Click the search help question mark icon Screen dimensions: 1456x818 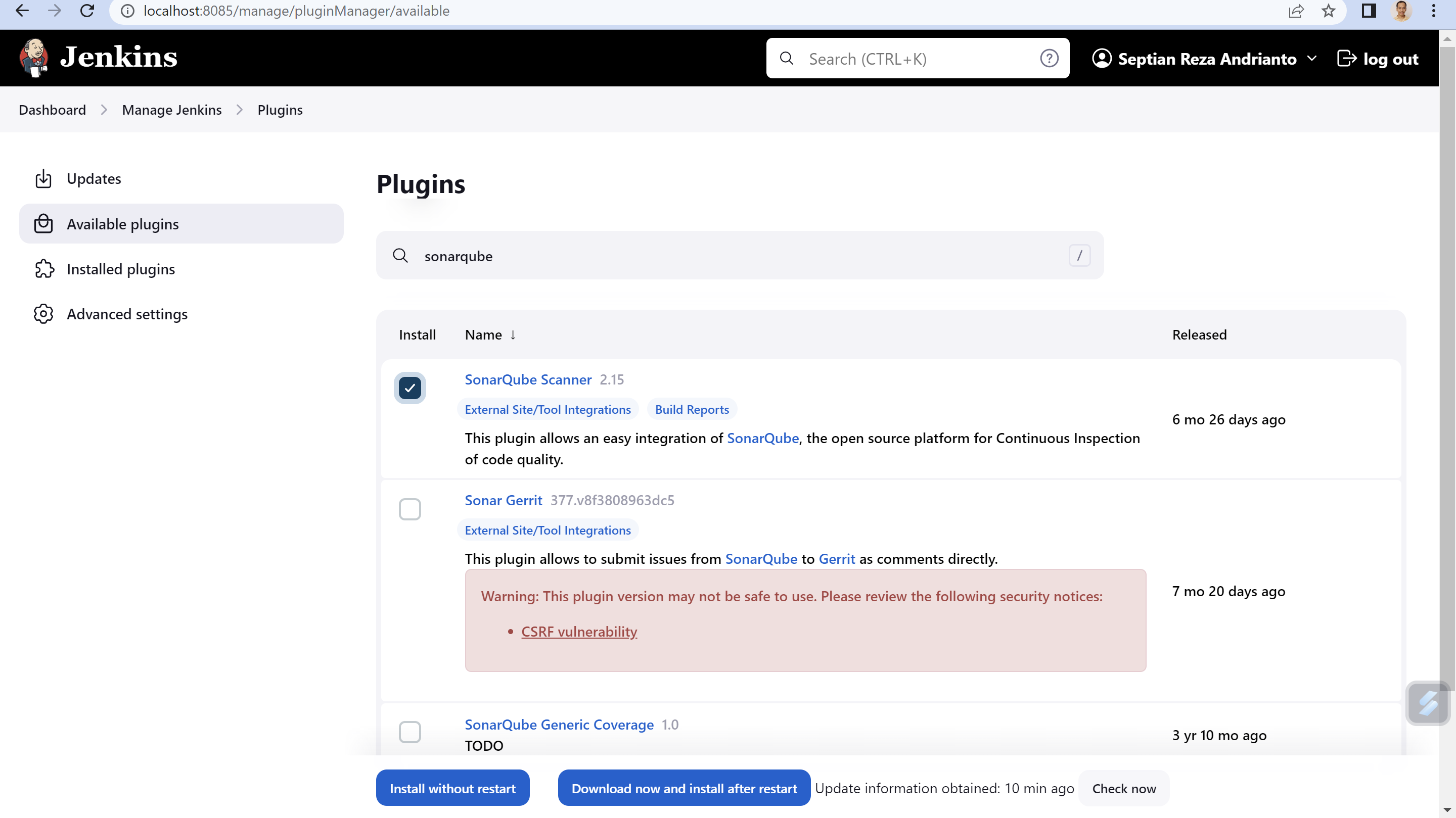1049,58
